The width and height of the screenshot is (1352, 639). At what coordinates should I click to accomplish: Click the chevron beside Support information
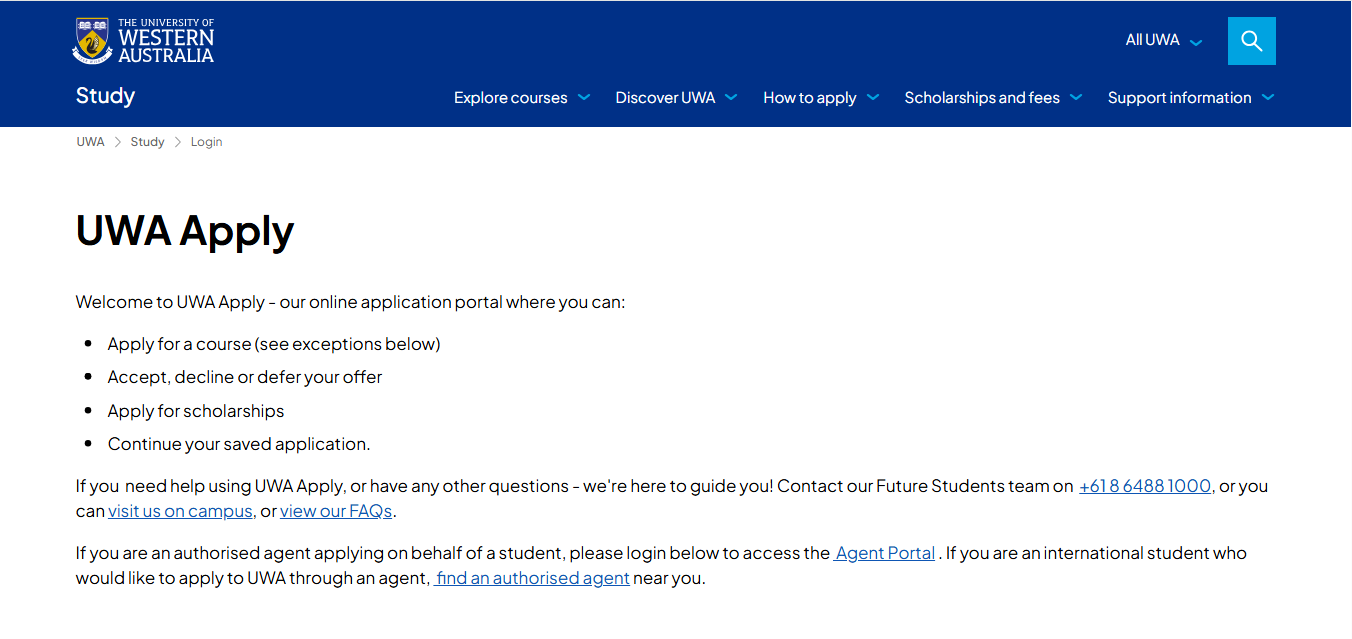point(1268,97)
